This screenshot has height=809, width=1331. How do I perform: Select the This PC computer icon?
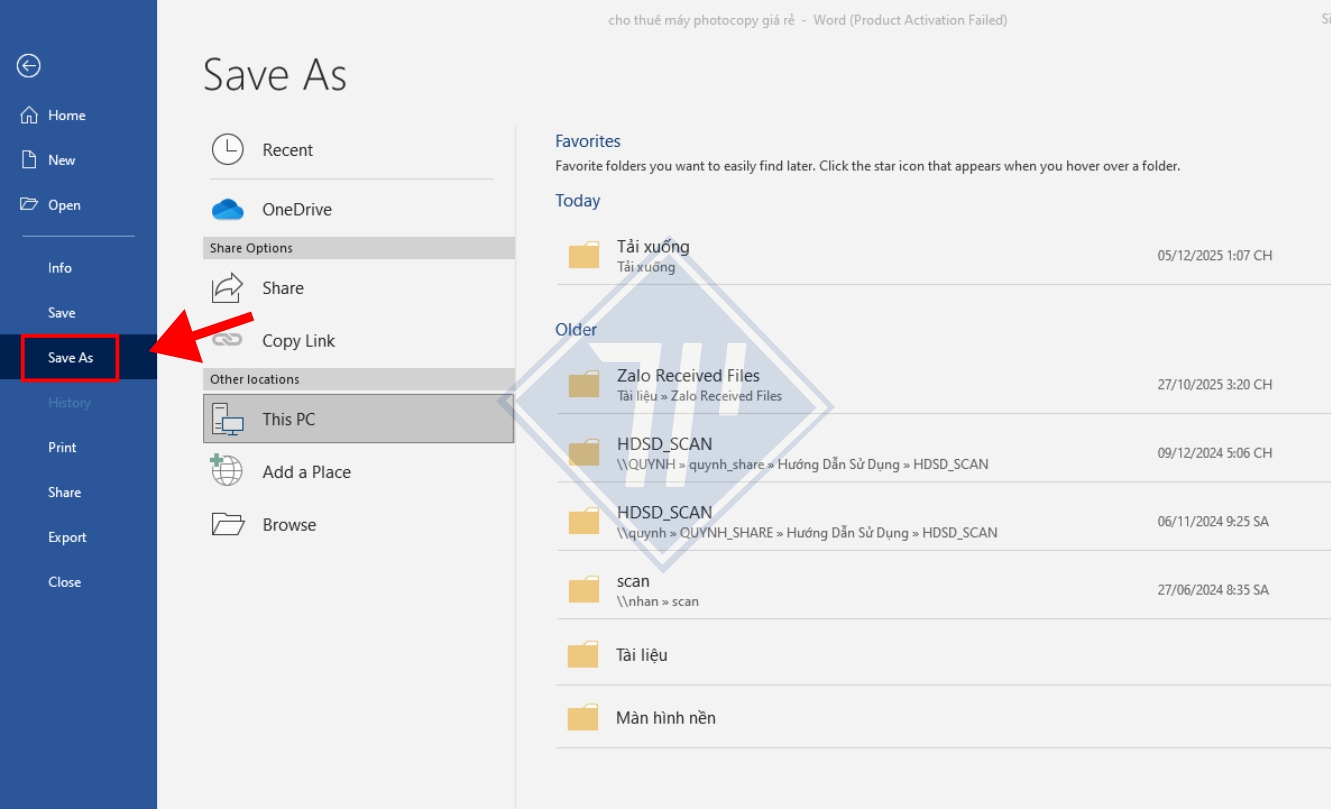coord(227,419)
